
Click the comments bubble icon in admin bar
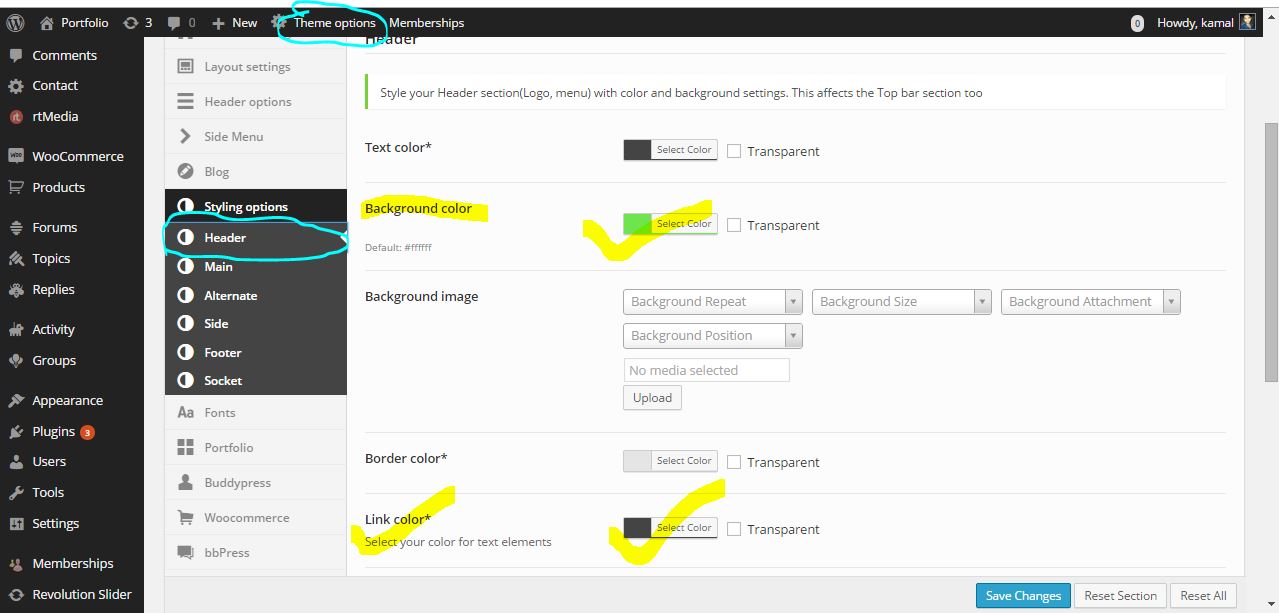click(x=175, y=22)
